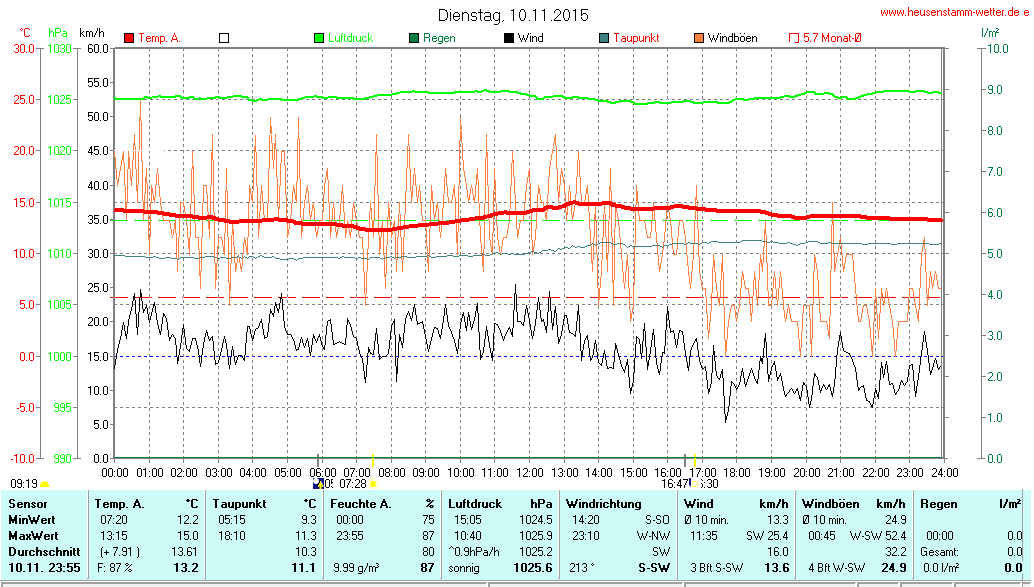
Task: Click the yellow sun icon beside 09:19
Action: point(45,484)
